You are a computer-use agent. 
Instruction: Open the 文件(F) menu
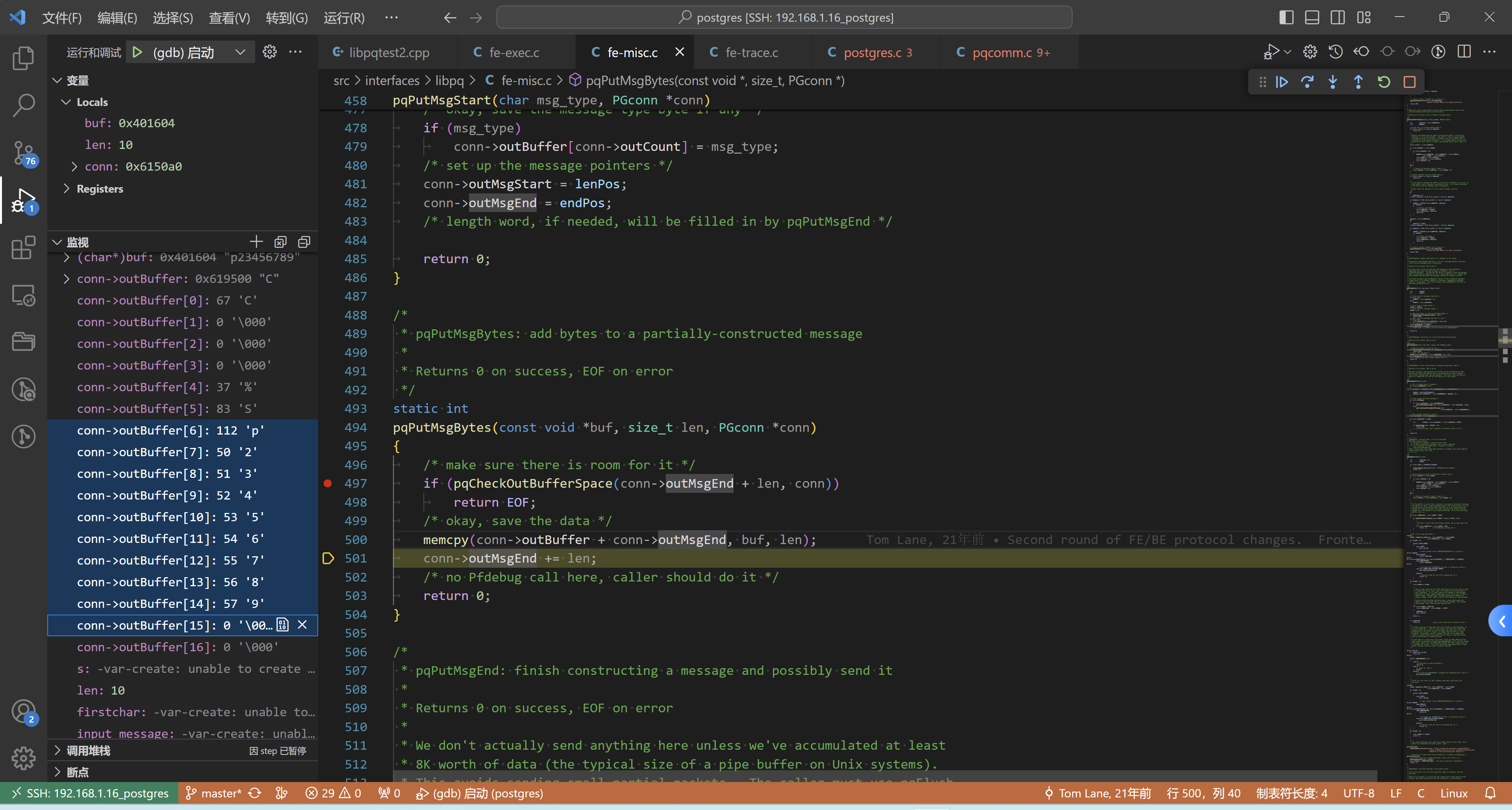click(x=62, y=18)
